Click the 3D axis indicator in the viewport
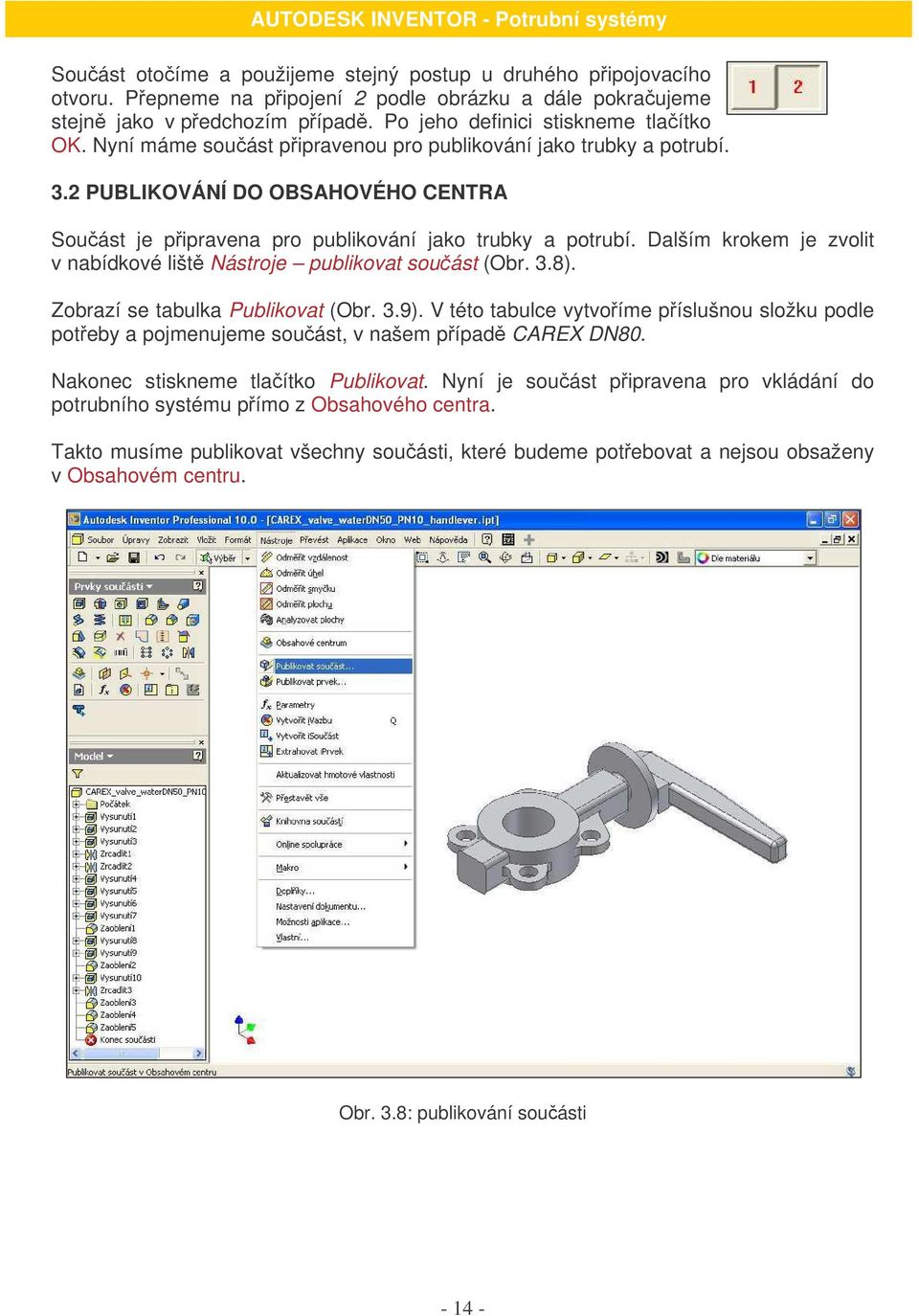The height and width of the screenshot is (1316, 919). tap(246, 1030)
